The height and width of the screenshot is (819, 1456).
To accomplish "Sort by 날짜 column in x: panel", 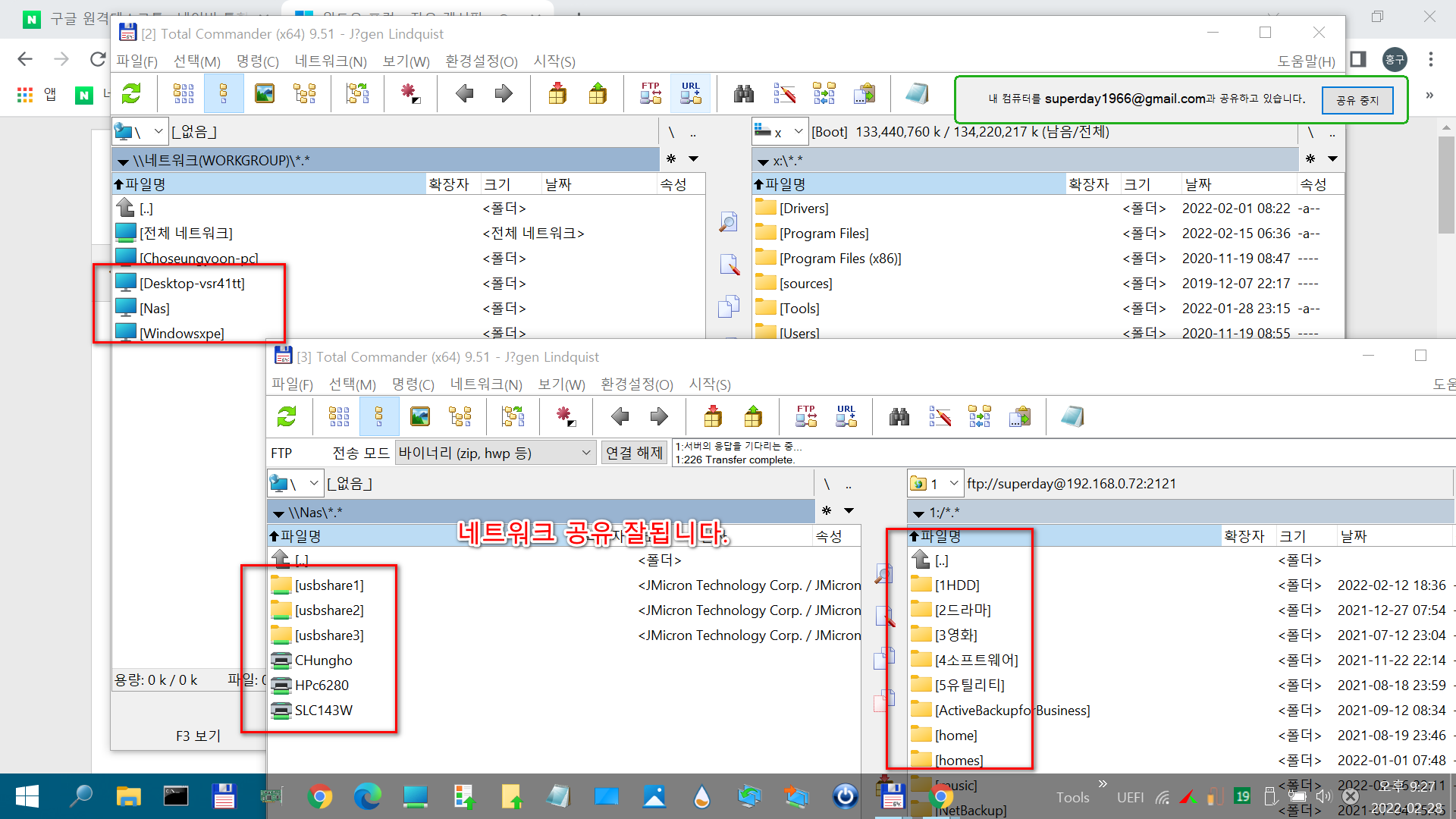I will [x=1238, y=184].
